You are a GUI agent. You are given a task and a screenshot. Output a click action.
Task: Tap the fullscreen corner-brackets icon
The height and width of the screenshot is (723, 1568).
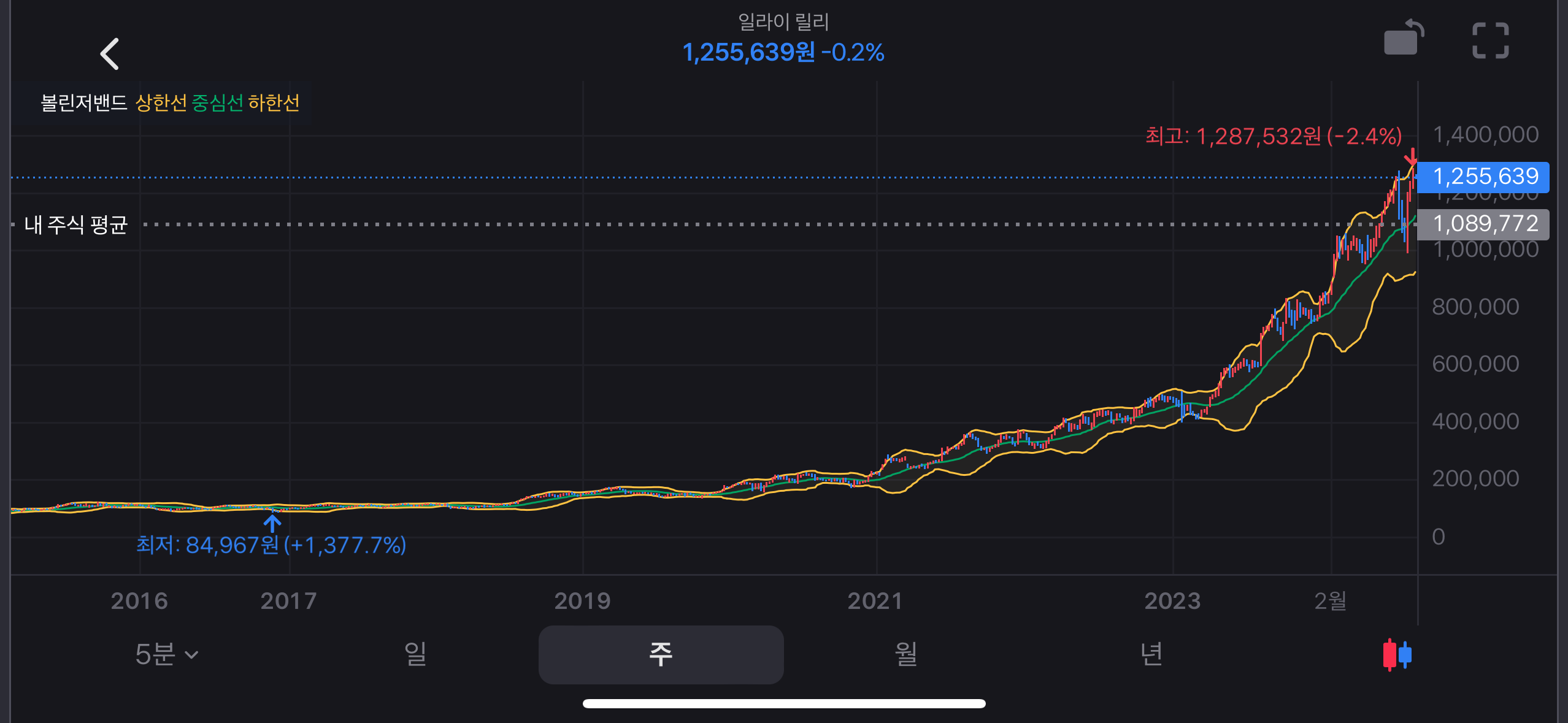[1490, 40]
